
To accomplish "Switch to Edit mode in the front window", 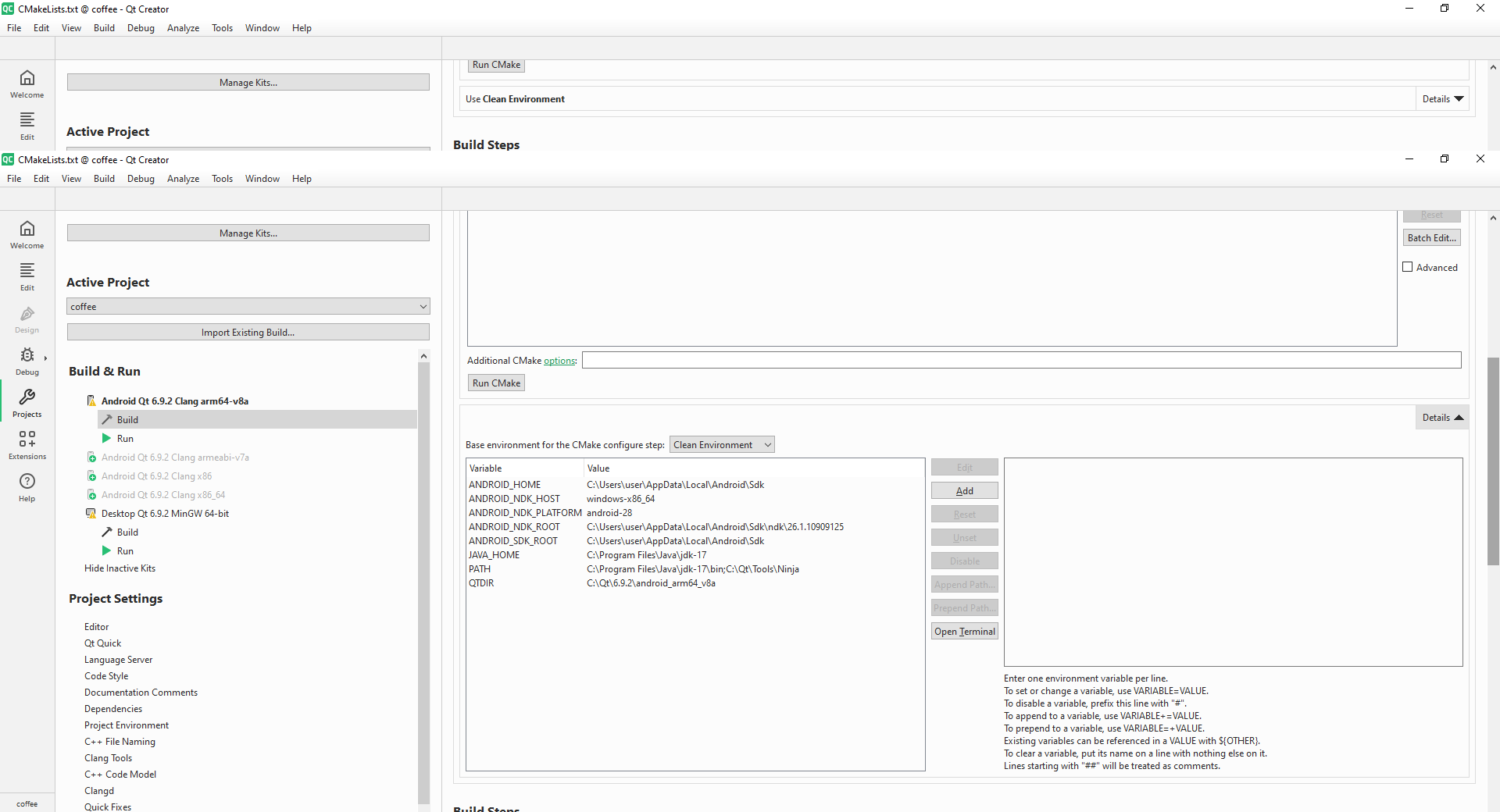I will point(27,276).
